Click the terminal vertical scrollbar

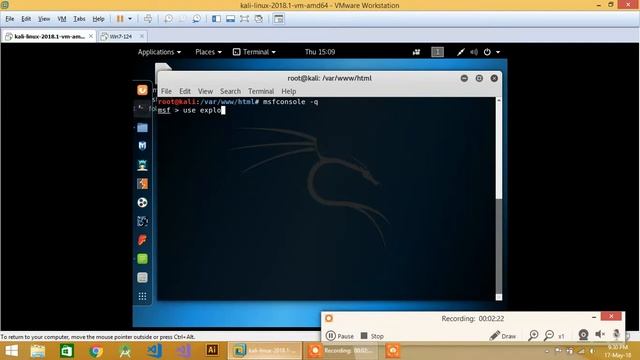[x=499, y=199]
